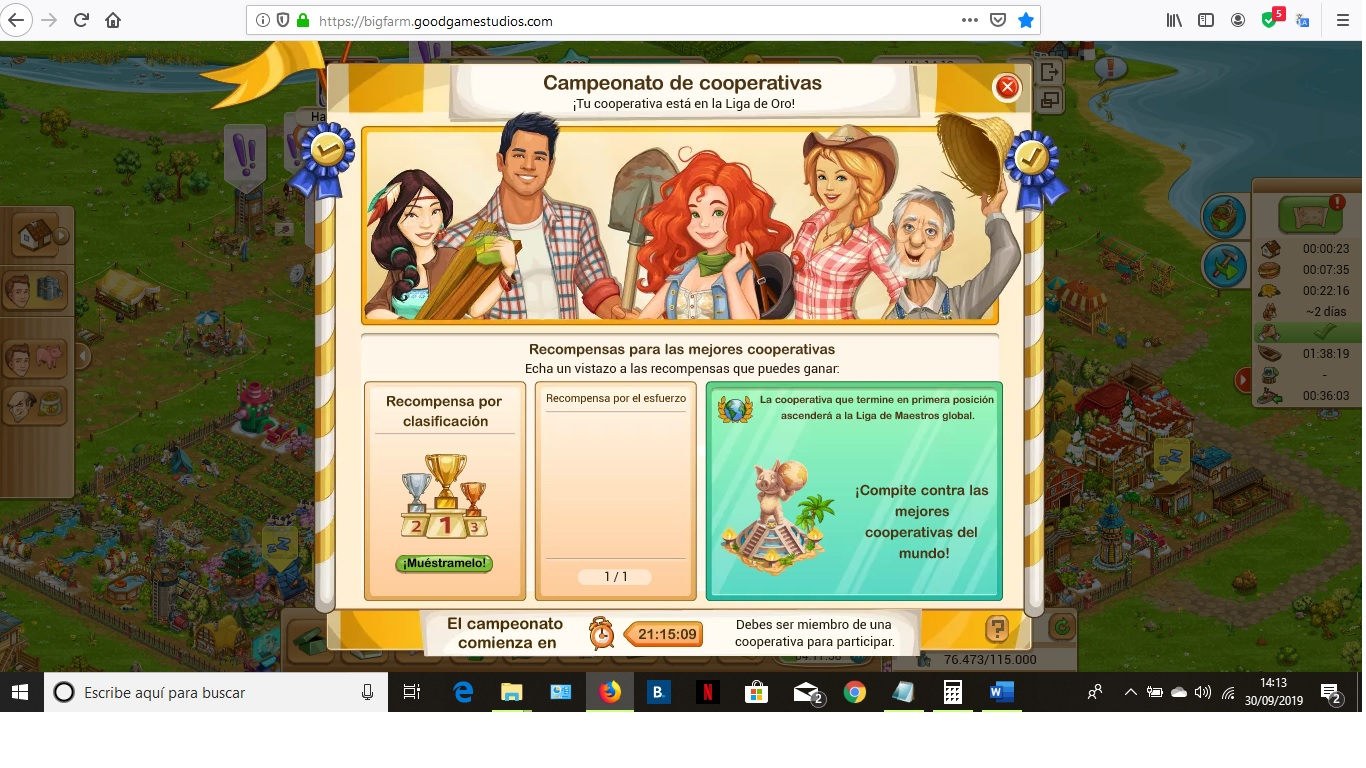
Task: Open the man with pig quest
Action: pyautogui.click(x=35, y=358)
